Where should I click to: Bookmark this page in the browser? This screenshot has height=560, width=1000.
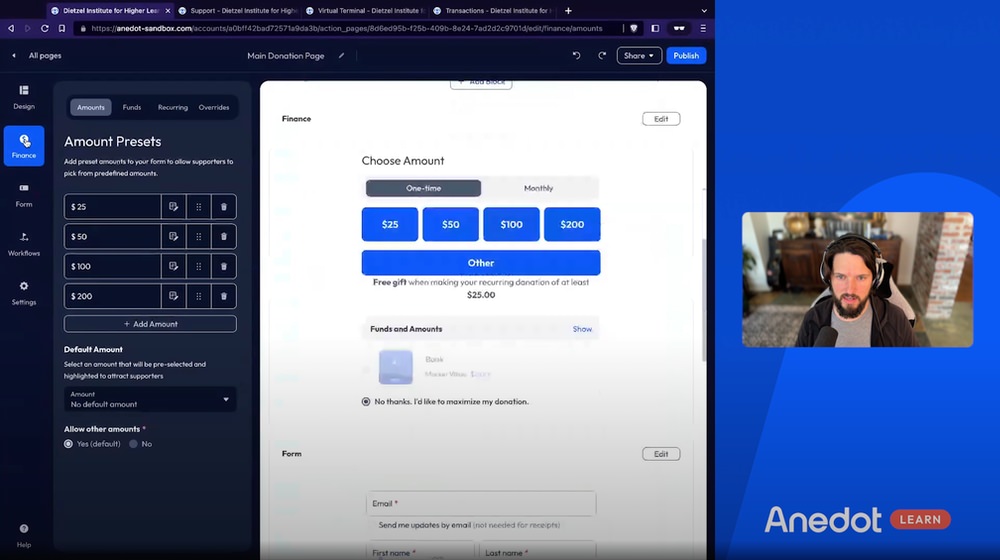(x=62, y=28)
